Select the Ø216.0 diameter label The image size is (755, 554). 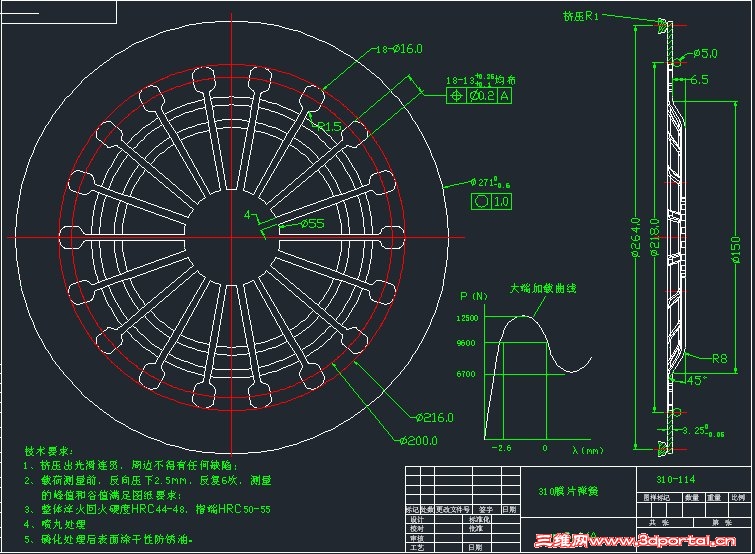[435, 418]
